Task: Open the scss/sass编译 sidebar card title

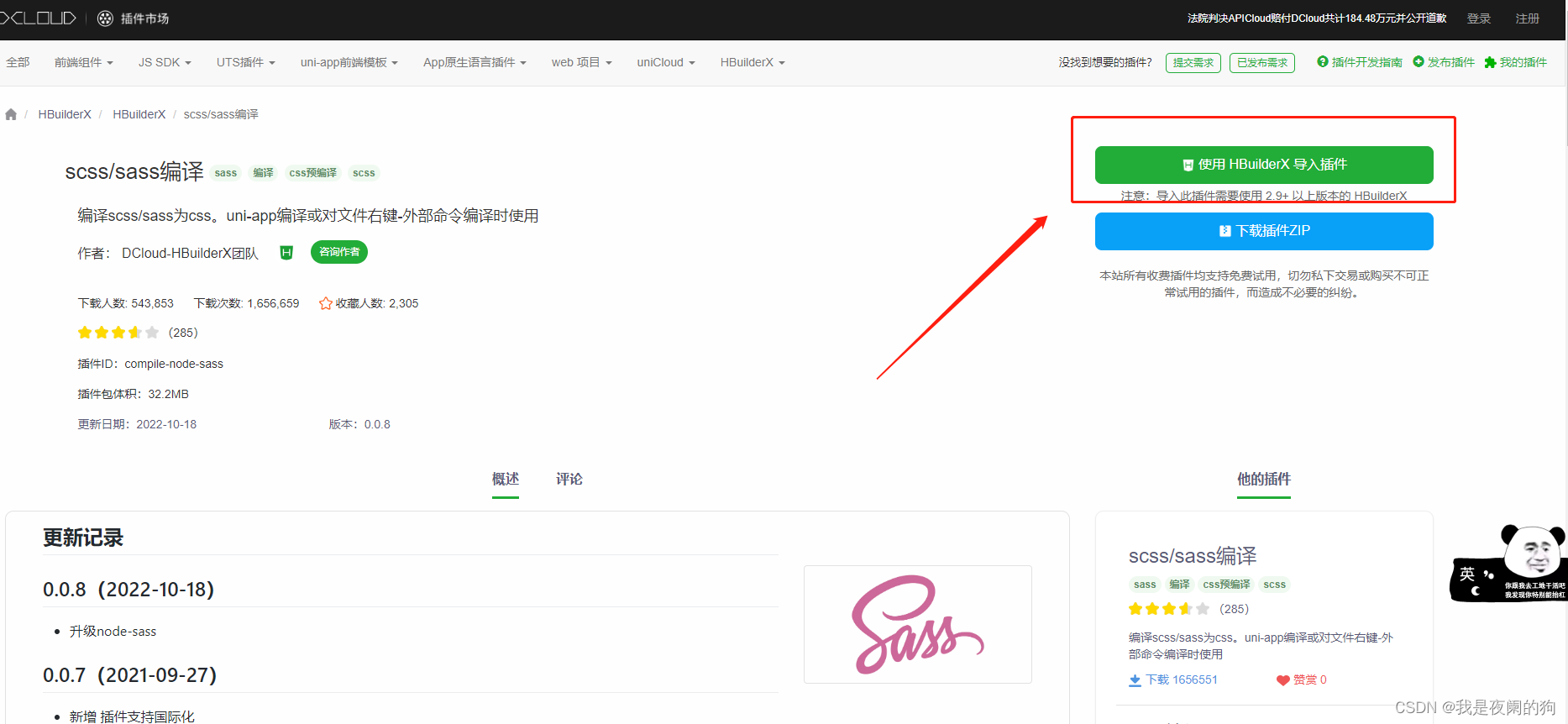Action: click(x=1193, y=556)
